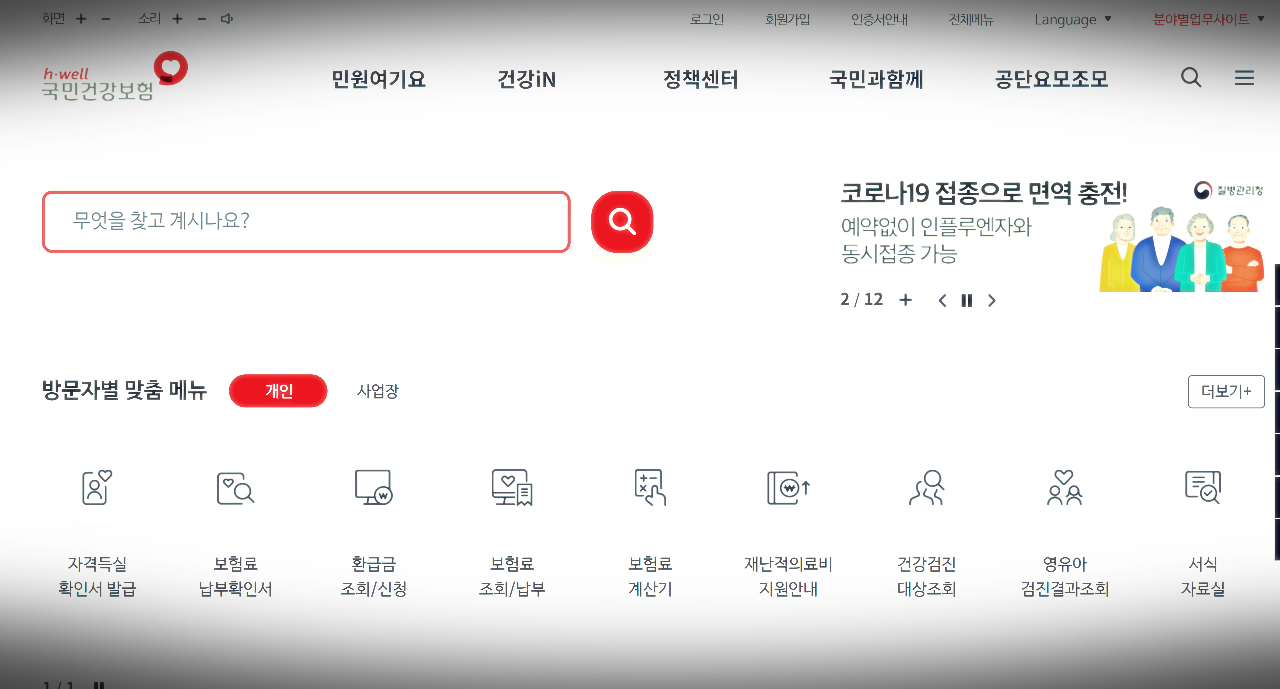Switch visitor menu to 사업장
The width and height of the screenshot is (1280, 689).
click(379, 391)
